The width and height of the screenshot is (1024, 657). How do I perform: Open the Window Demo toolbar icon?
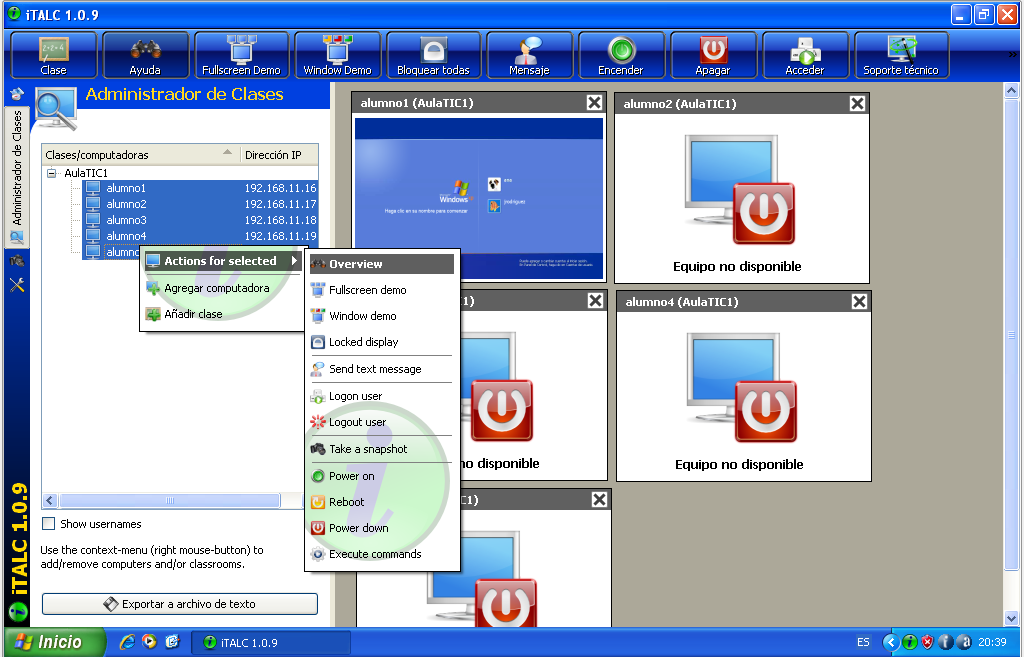coord(337,50)
